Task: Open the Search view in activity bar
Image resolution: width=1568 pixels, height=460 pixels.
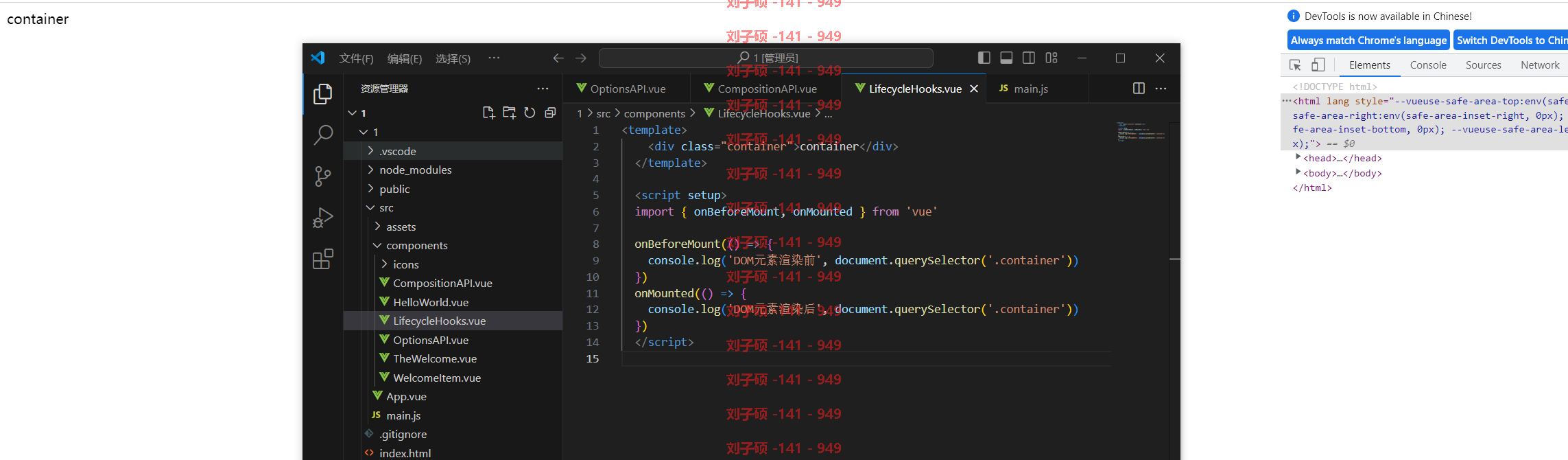Action: pos(322,135)
